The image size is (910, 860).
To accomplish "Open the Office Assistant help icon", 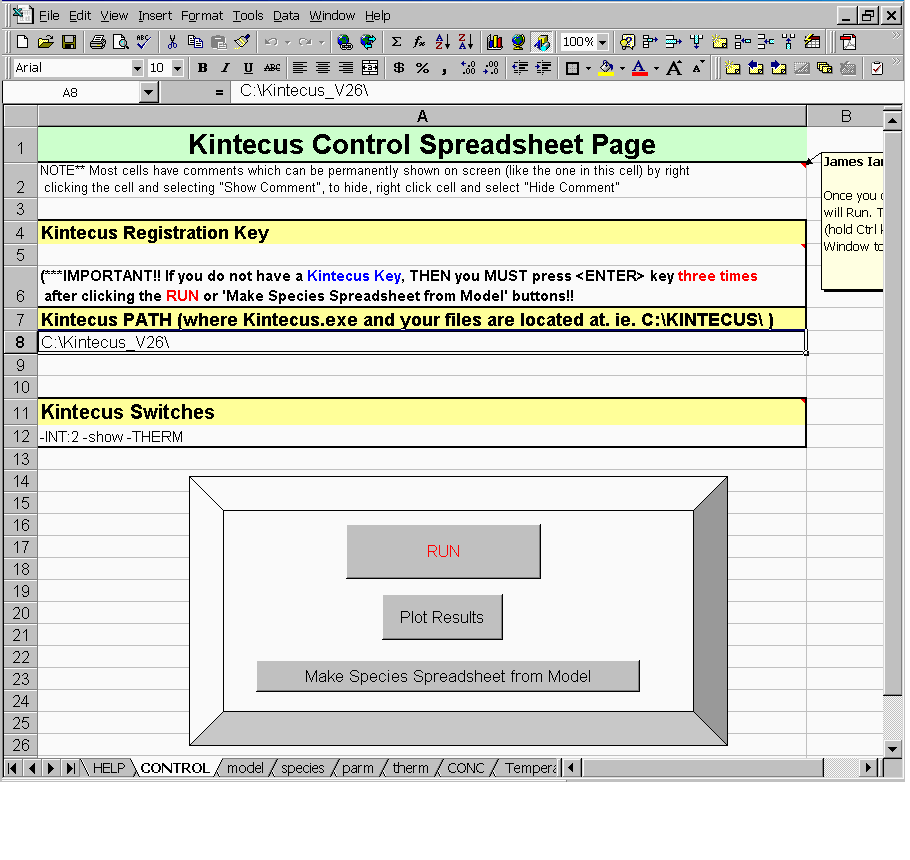I will [x=627, y=42].
